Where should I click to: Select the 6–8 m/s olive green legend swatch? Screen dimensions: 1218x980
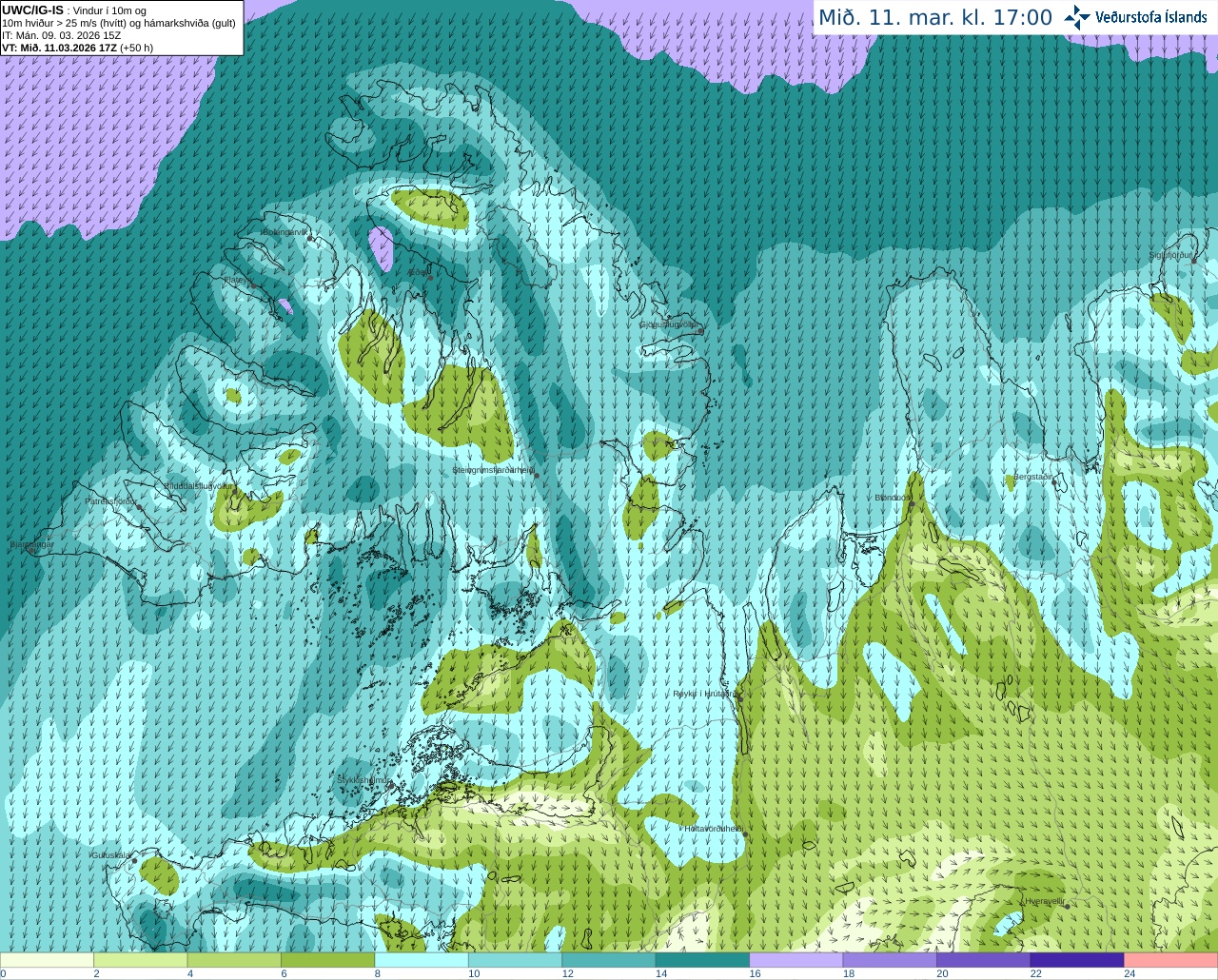click(328, 960)
